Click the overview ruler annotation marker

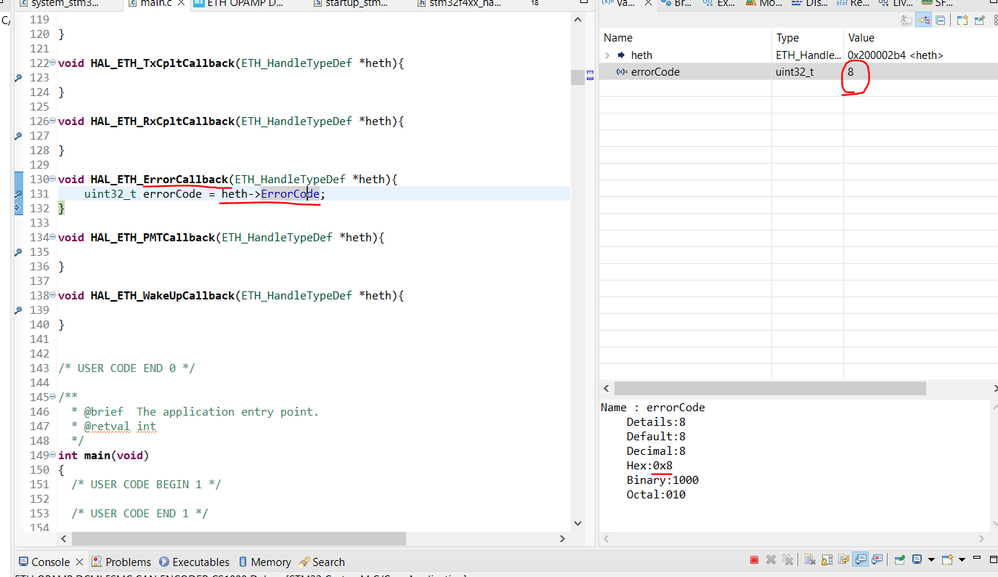pyautogui.click(x=590, y=76)
